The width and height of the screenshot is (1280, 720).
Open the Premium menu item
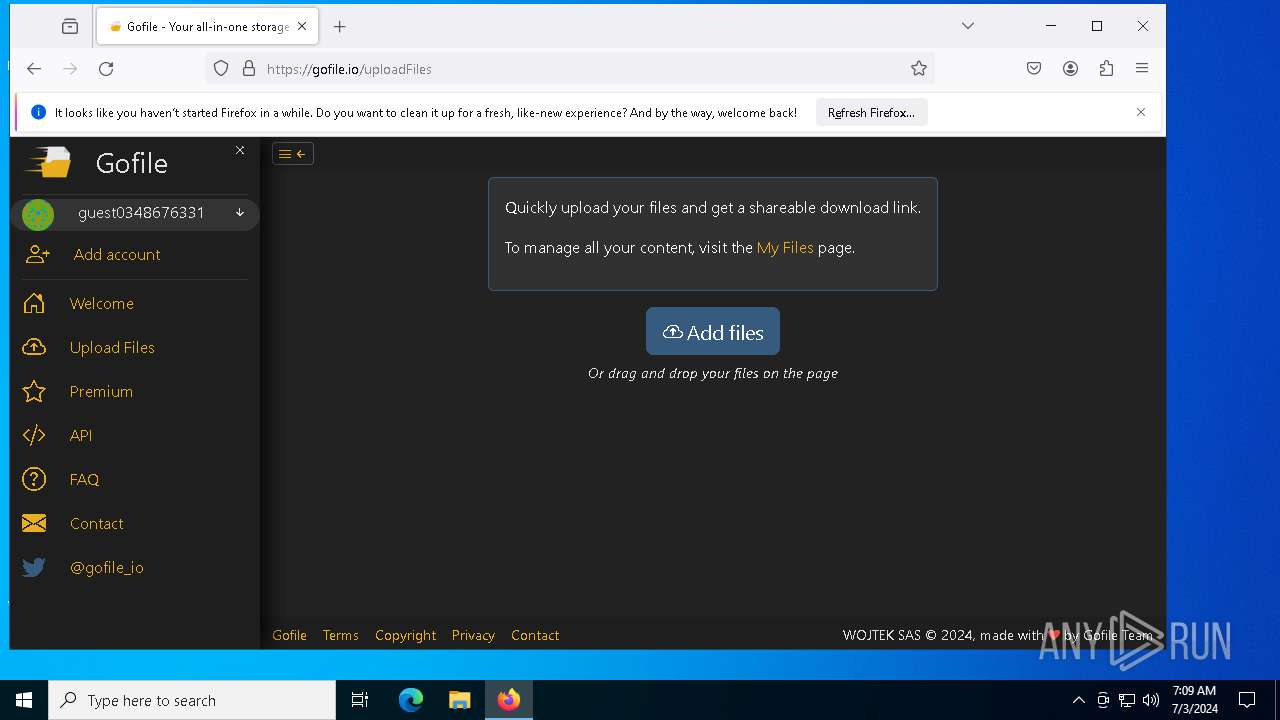101,392
